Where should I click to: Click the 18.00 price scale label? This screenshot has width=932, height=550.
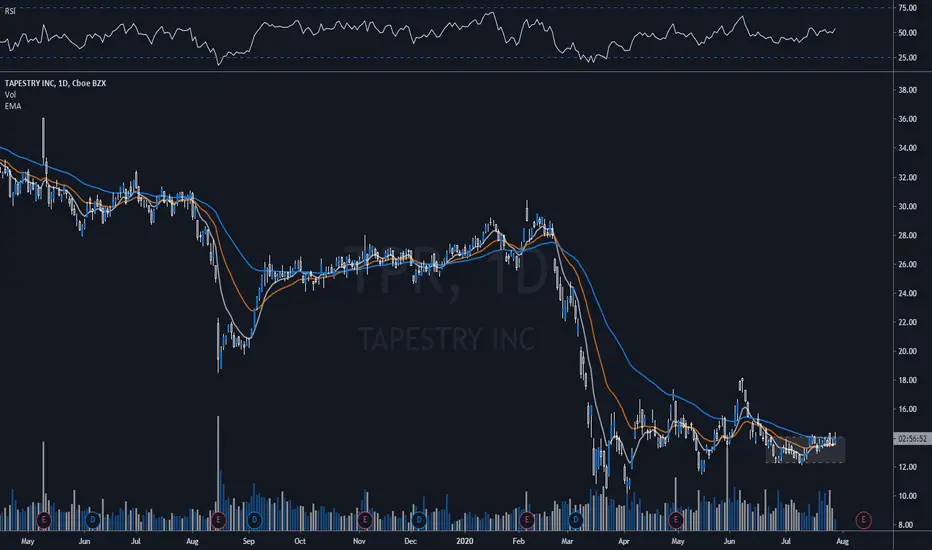(x=907, y=380)
